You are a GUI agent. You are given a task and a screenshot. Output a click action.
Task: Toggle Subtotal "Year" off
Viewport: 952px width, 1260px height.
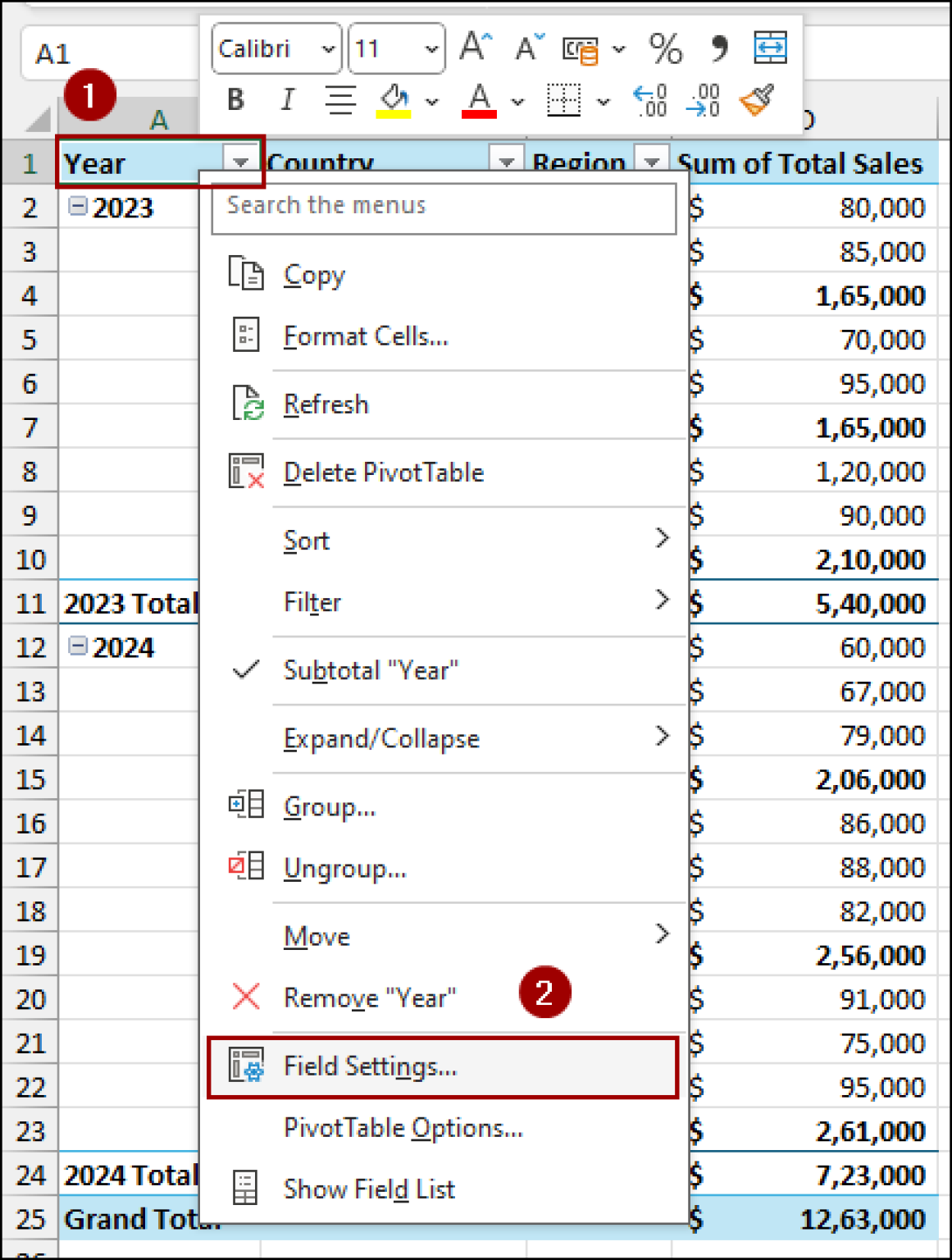tap(371, 670)
